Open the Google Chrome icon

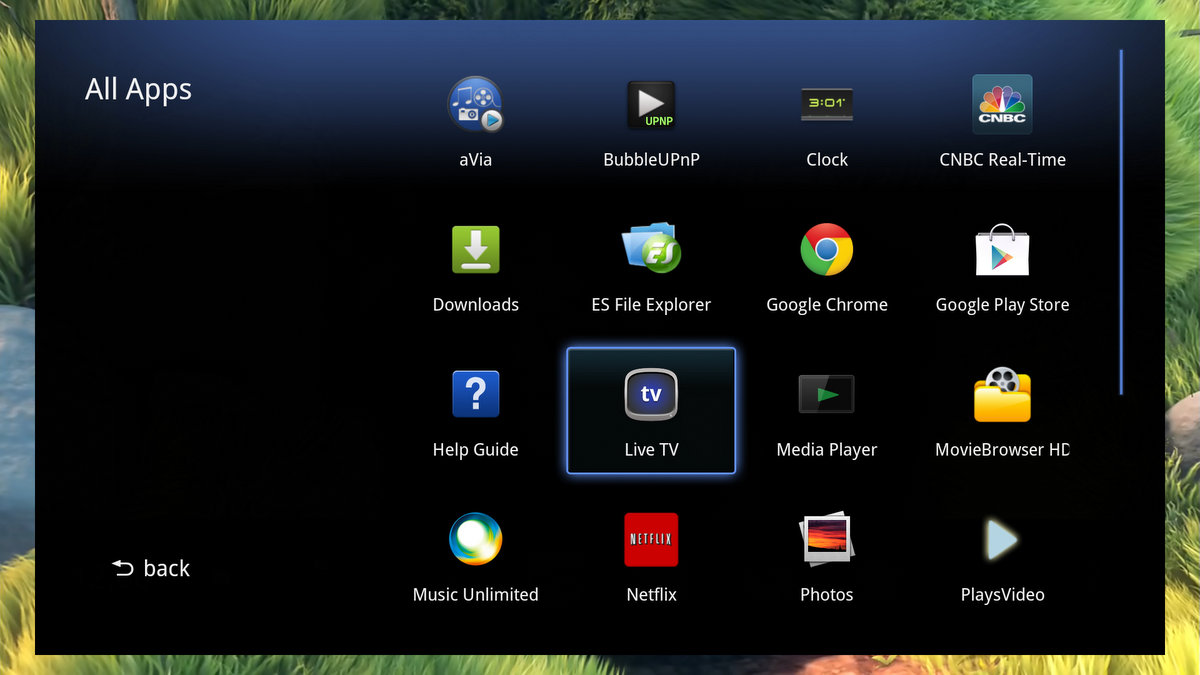click(x=827, y=250)
